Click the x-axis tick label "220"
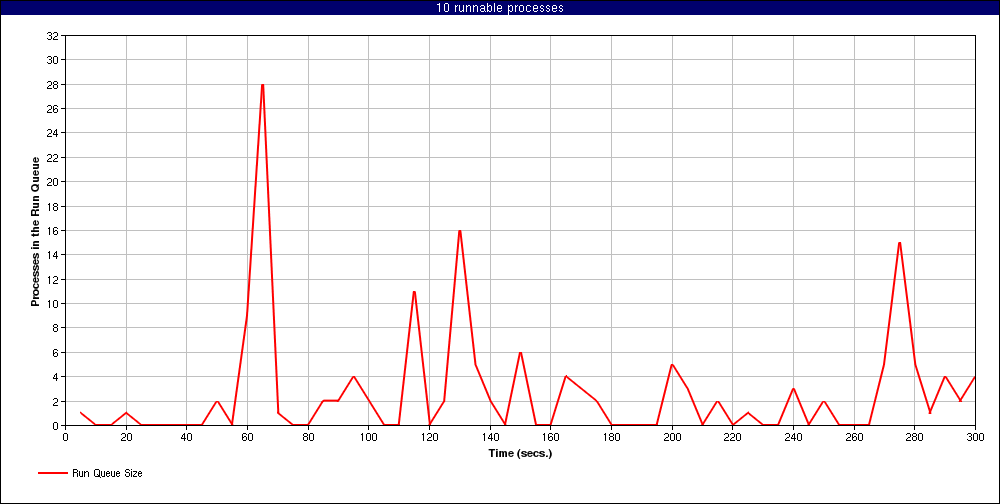Screen dimensions: 1000x504 click(x=732, y=438)
